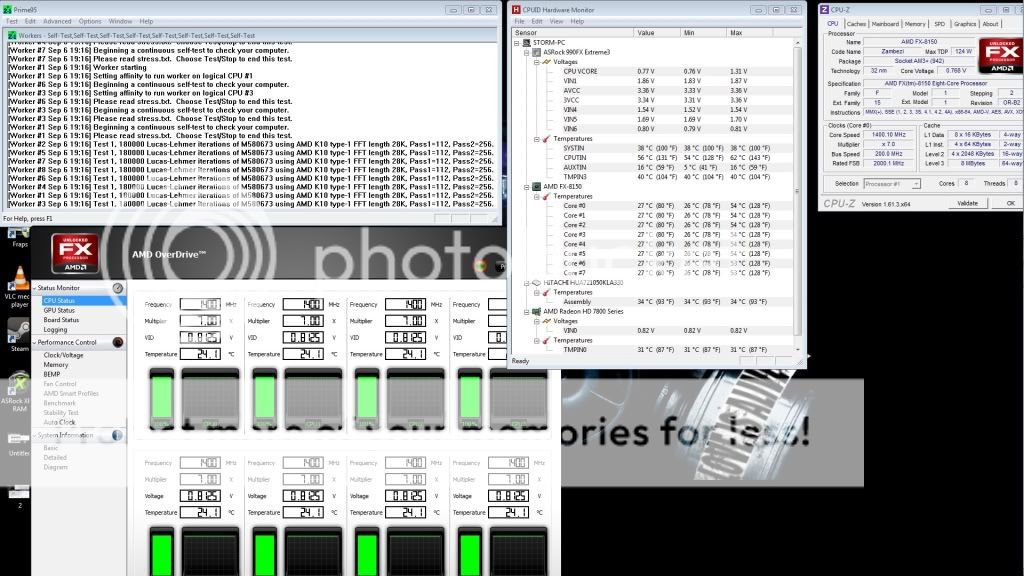Click the info icon beside System Information
The image size is (1024, 576).
pyautogui.click(x=118, y=435)
